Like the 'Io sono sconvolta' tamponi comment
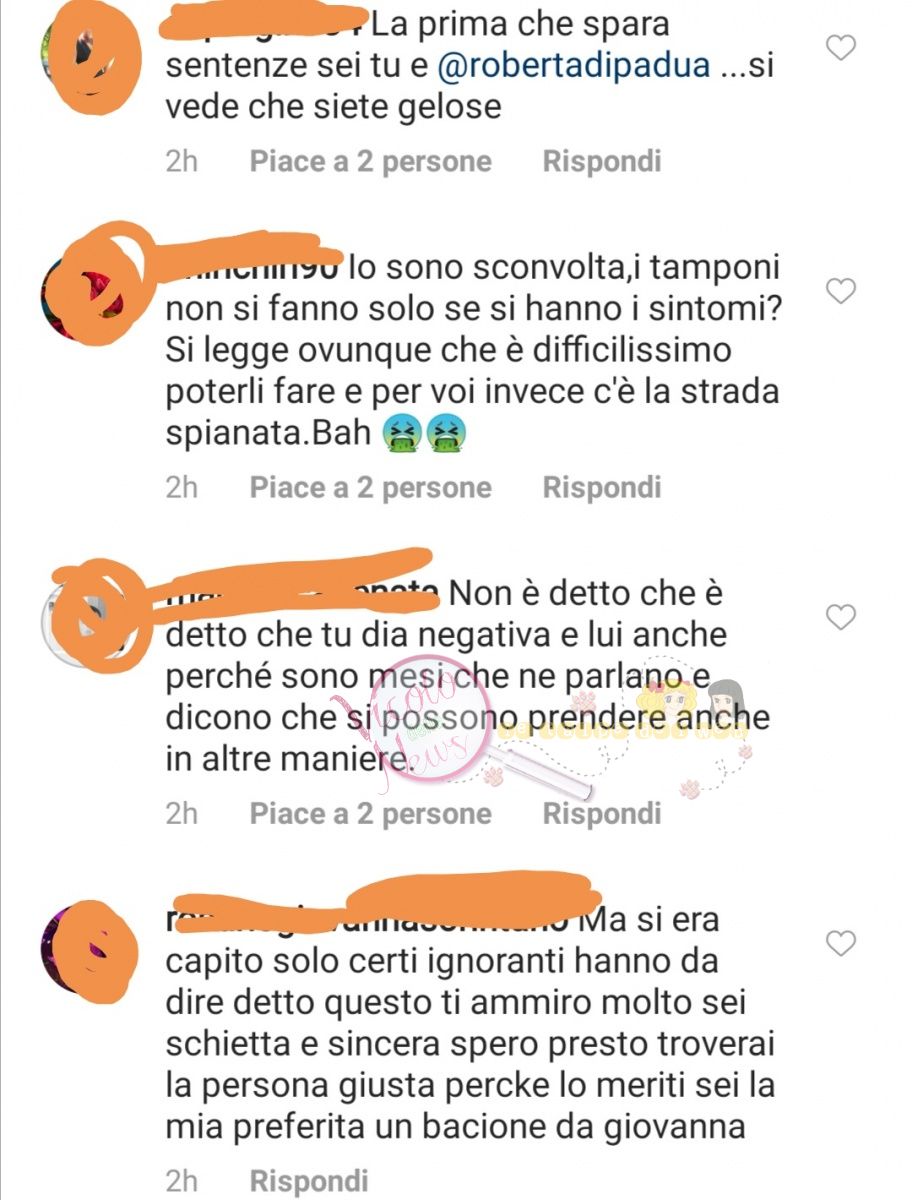The height and width of the screenshot is (1200, 912). 843,291
